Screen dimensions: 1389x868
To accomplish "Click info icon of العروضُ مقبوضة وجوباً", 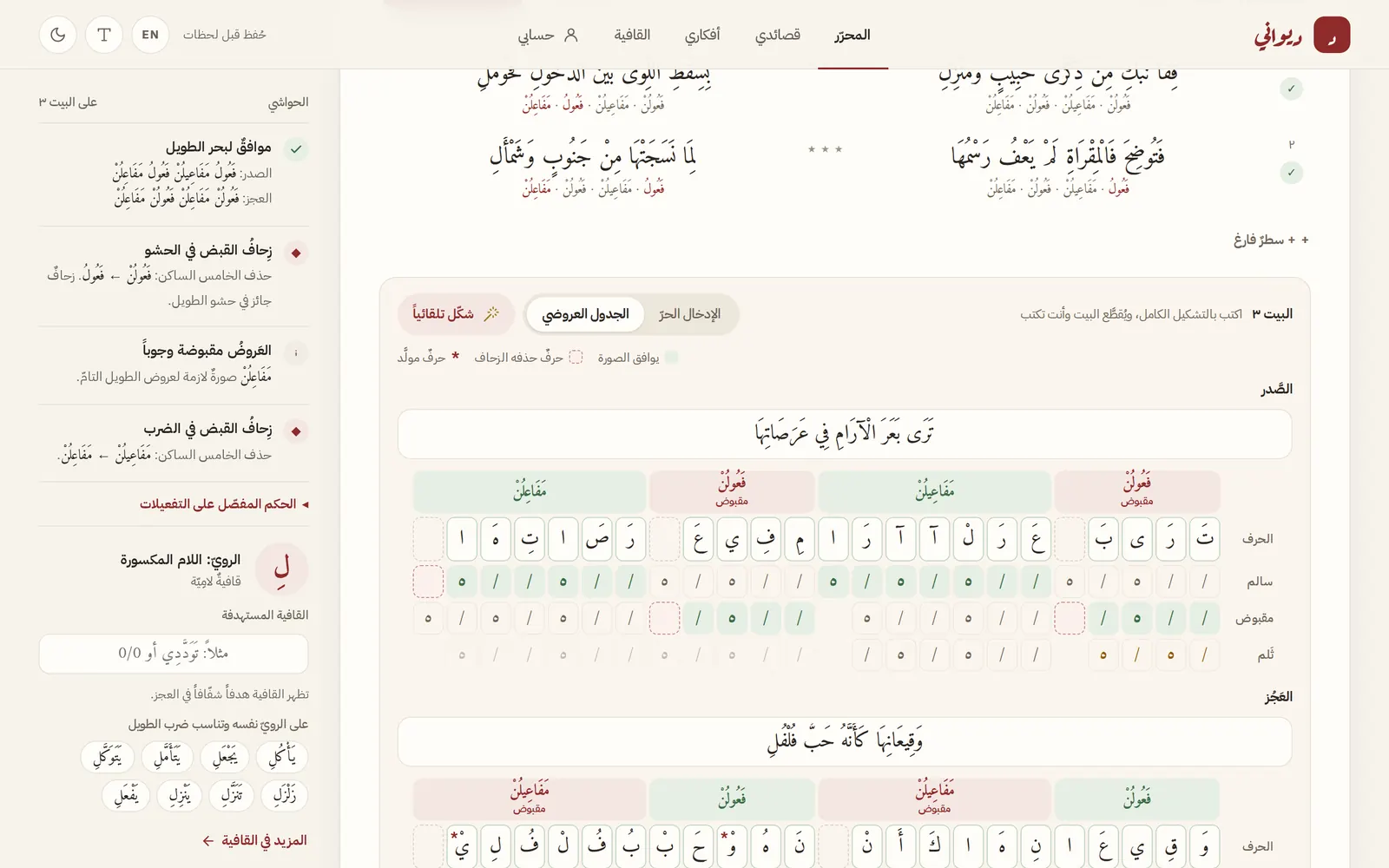I will [x=296, y=352].
